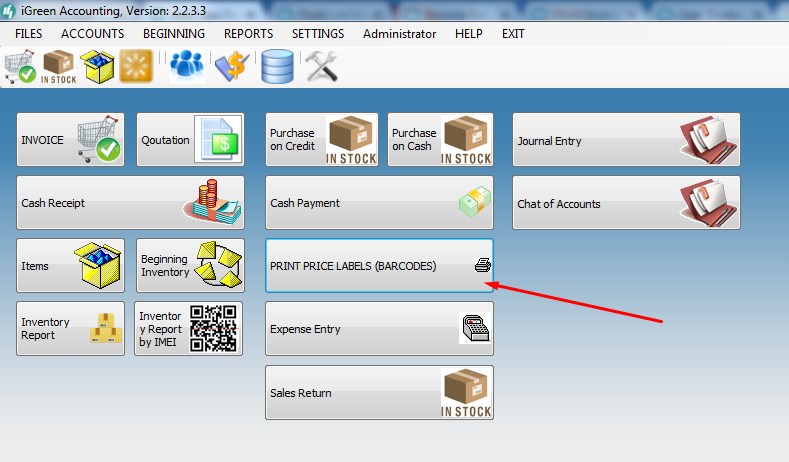The image size is (789, 462).
Task: Open Beginning Inventory
Action: click(190, 265)
